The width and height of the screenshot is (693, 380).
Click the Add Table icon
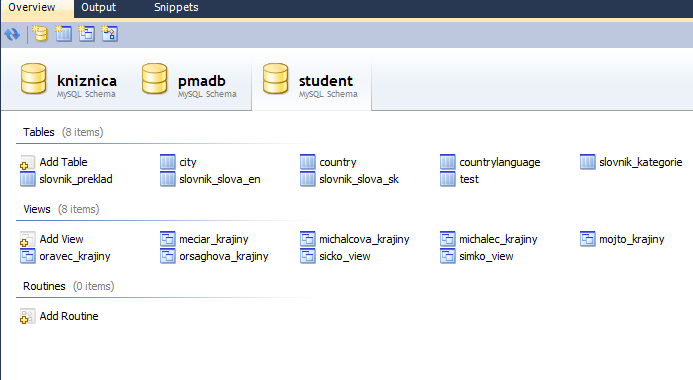point(27,162)
